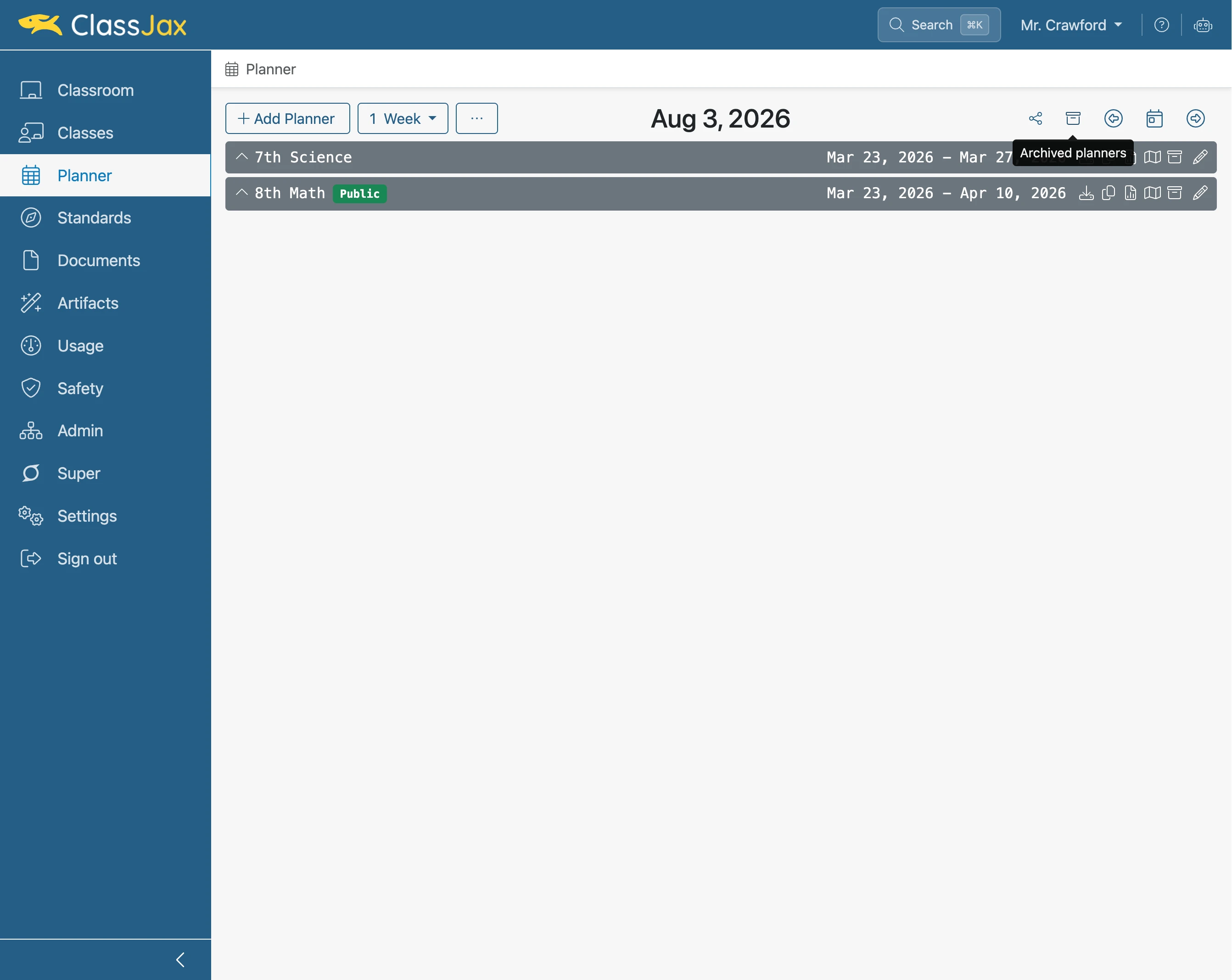Open the share planners icon
This screenshot has width=1232, height=980.
click(1036, 118)
